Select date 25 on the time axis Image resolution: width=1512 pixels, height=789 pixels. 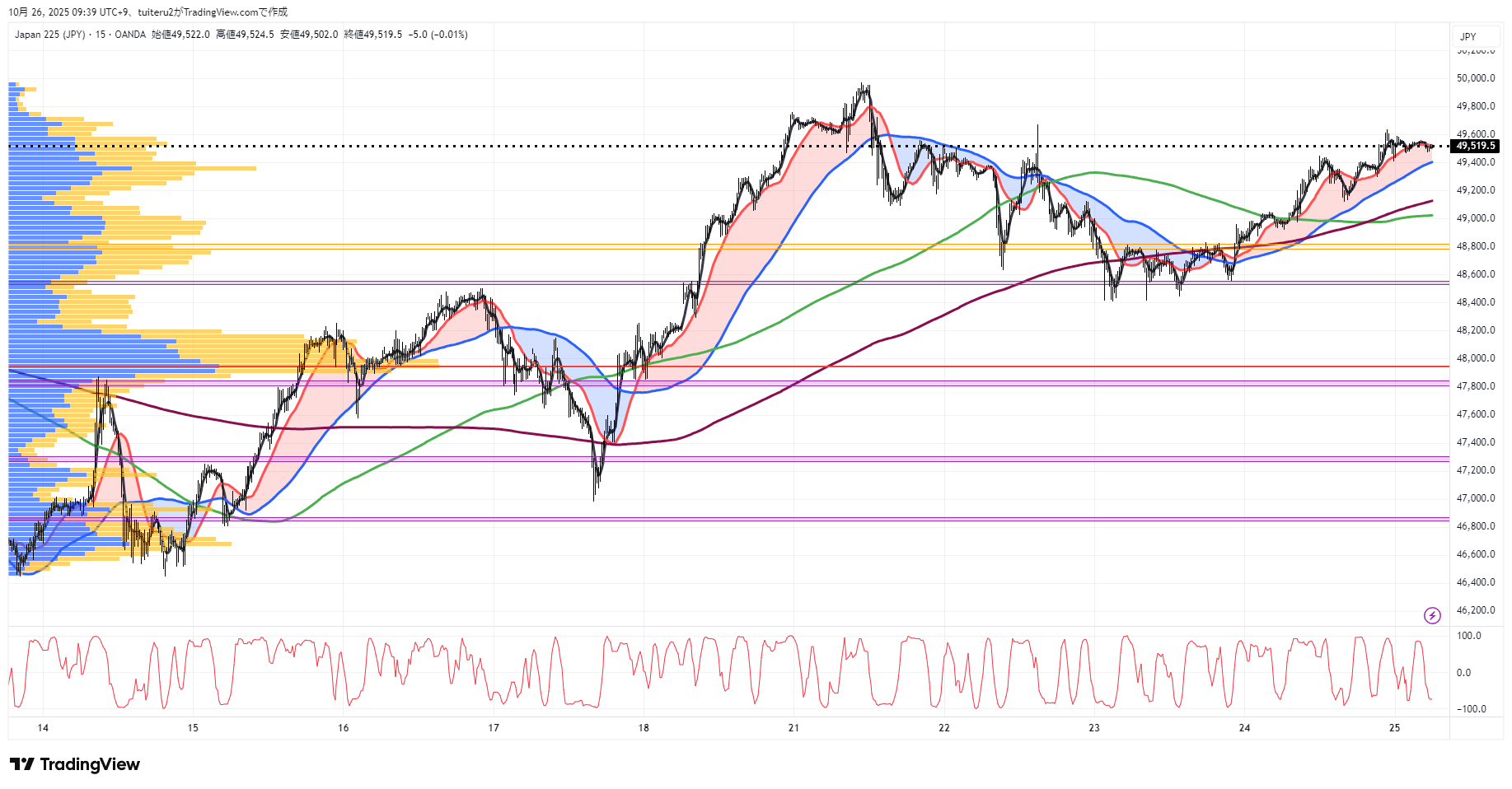[1394, 727]
